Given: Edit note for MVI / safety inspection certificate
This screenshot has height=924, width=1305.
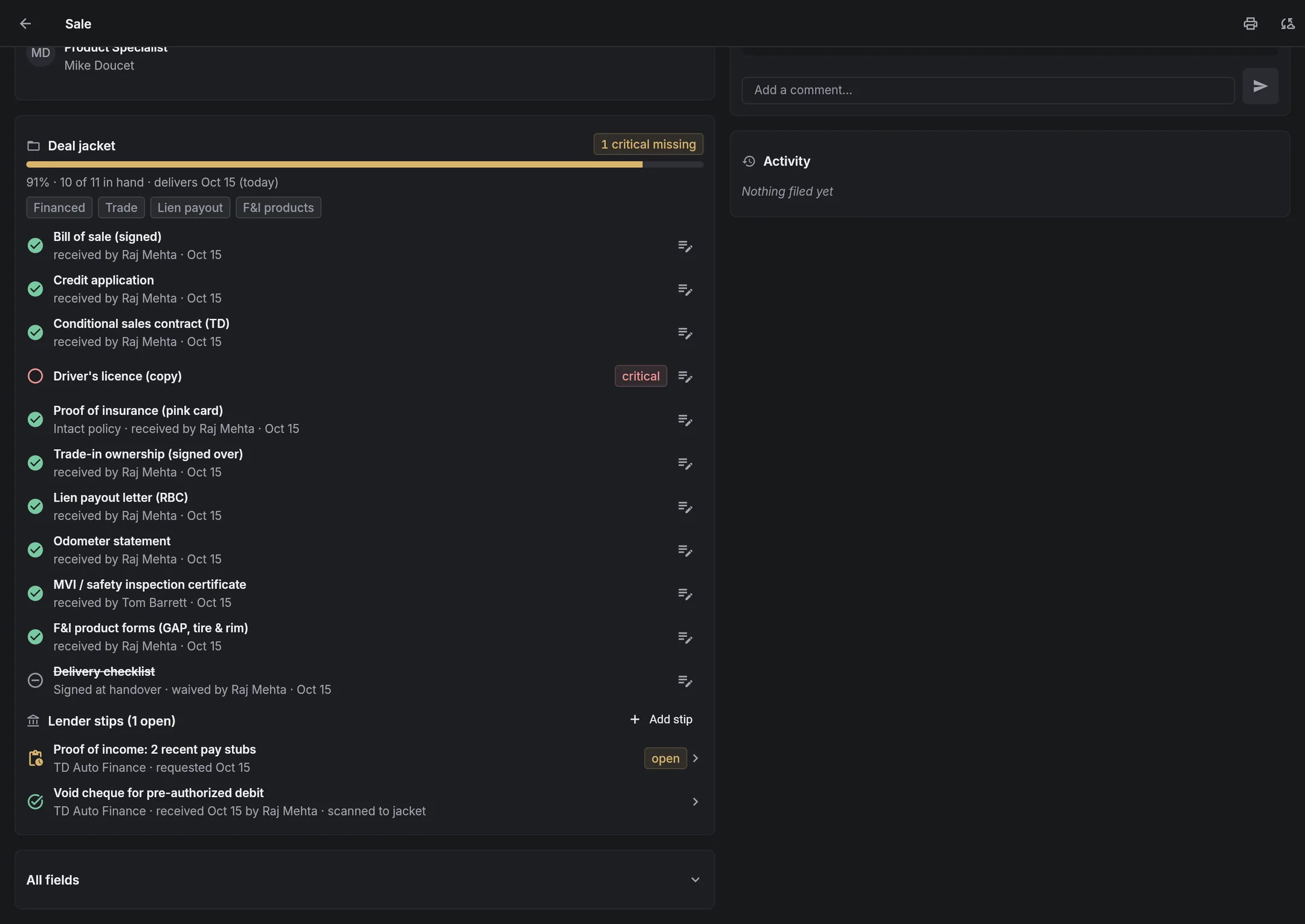Looking at the screenshot, I should click(685, 594).
